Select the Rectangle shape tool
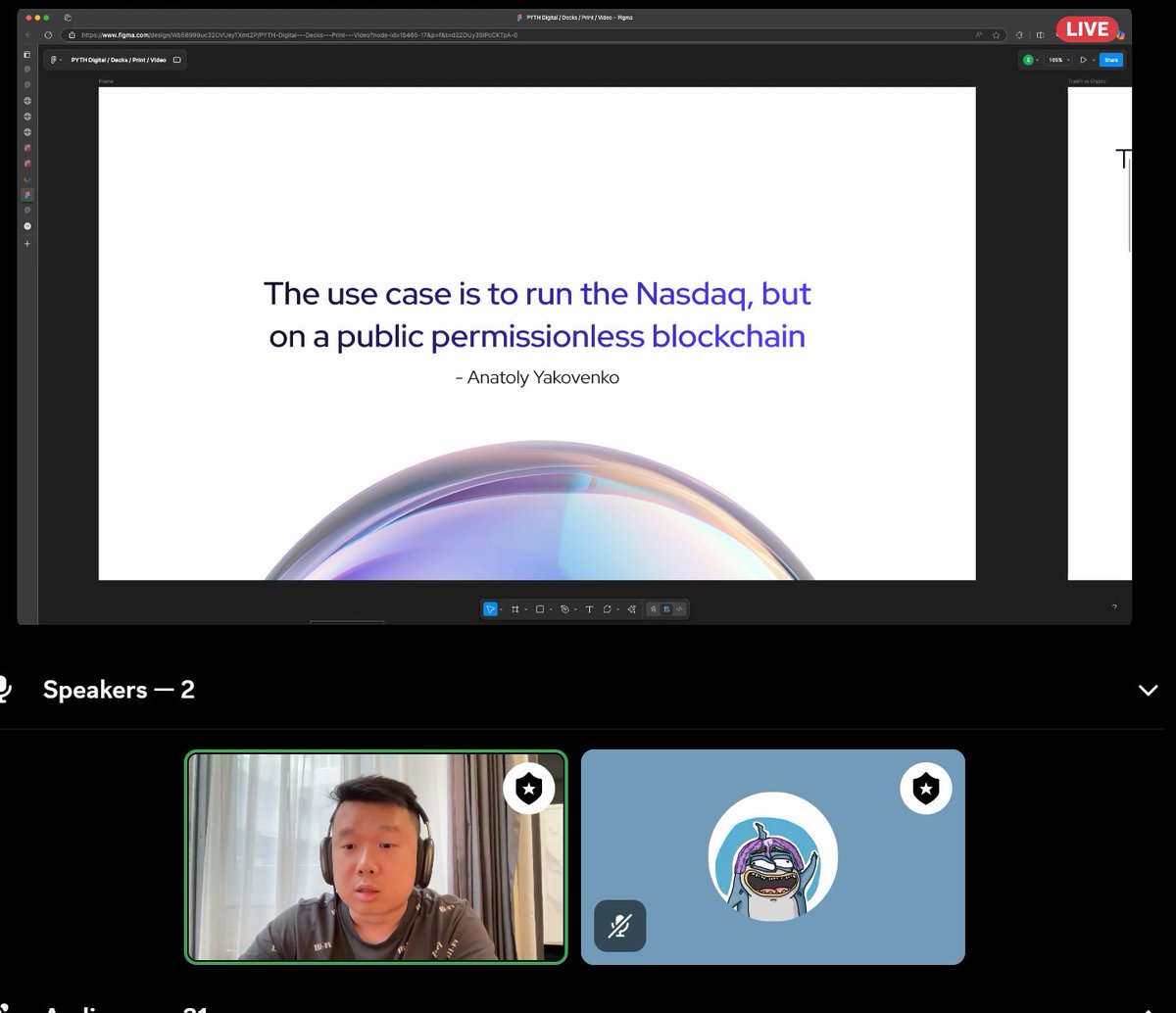1176x1013 pixels. point(540,609)
